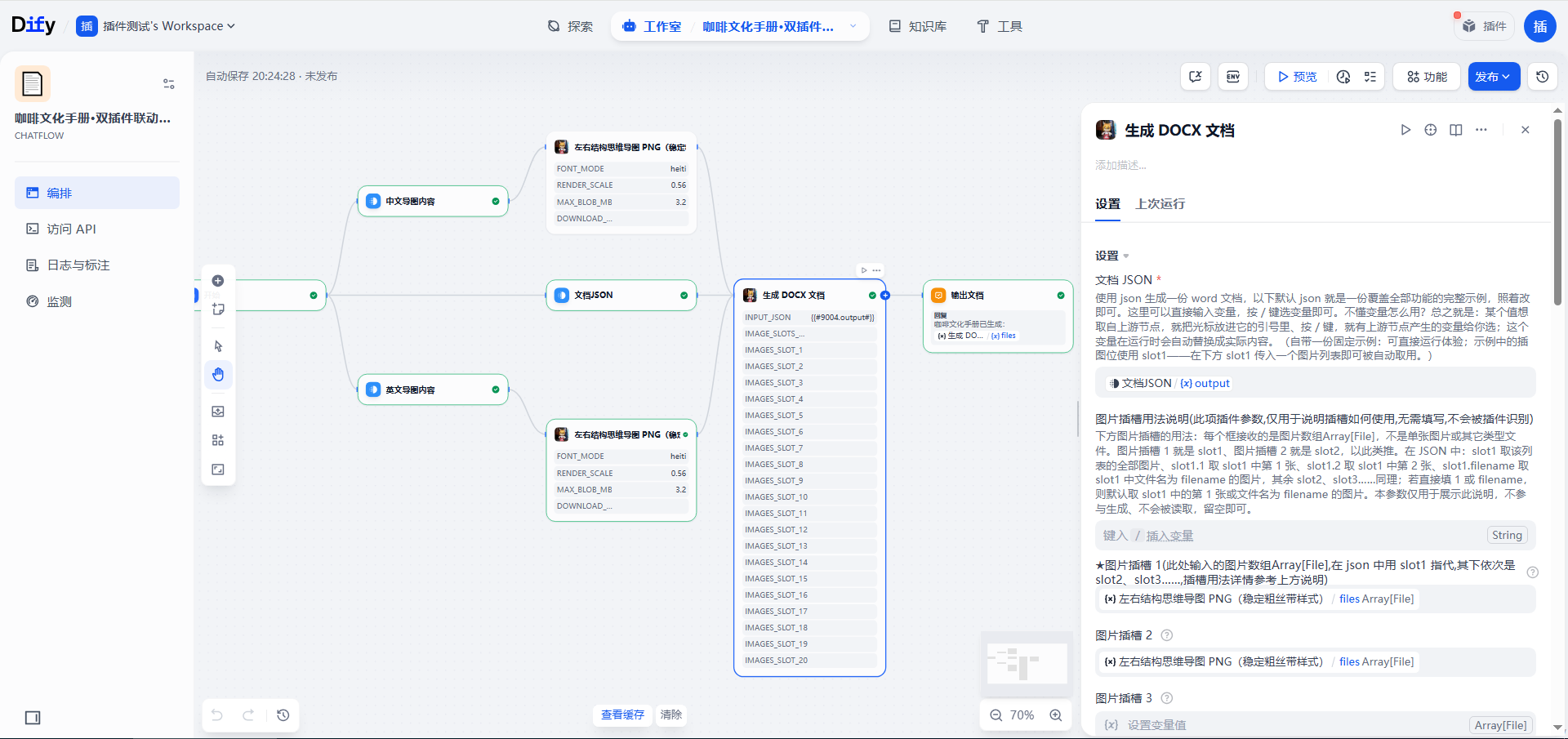Viewport: 1568px width, 739px height.
Task: Click the locate node target icon in panel header
Action: 1431,130
